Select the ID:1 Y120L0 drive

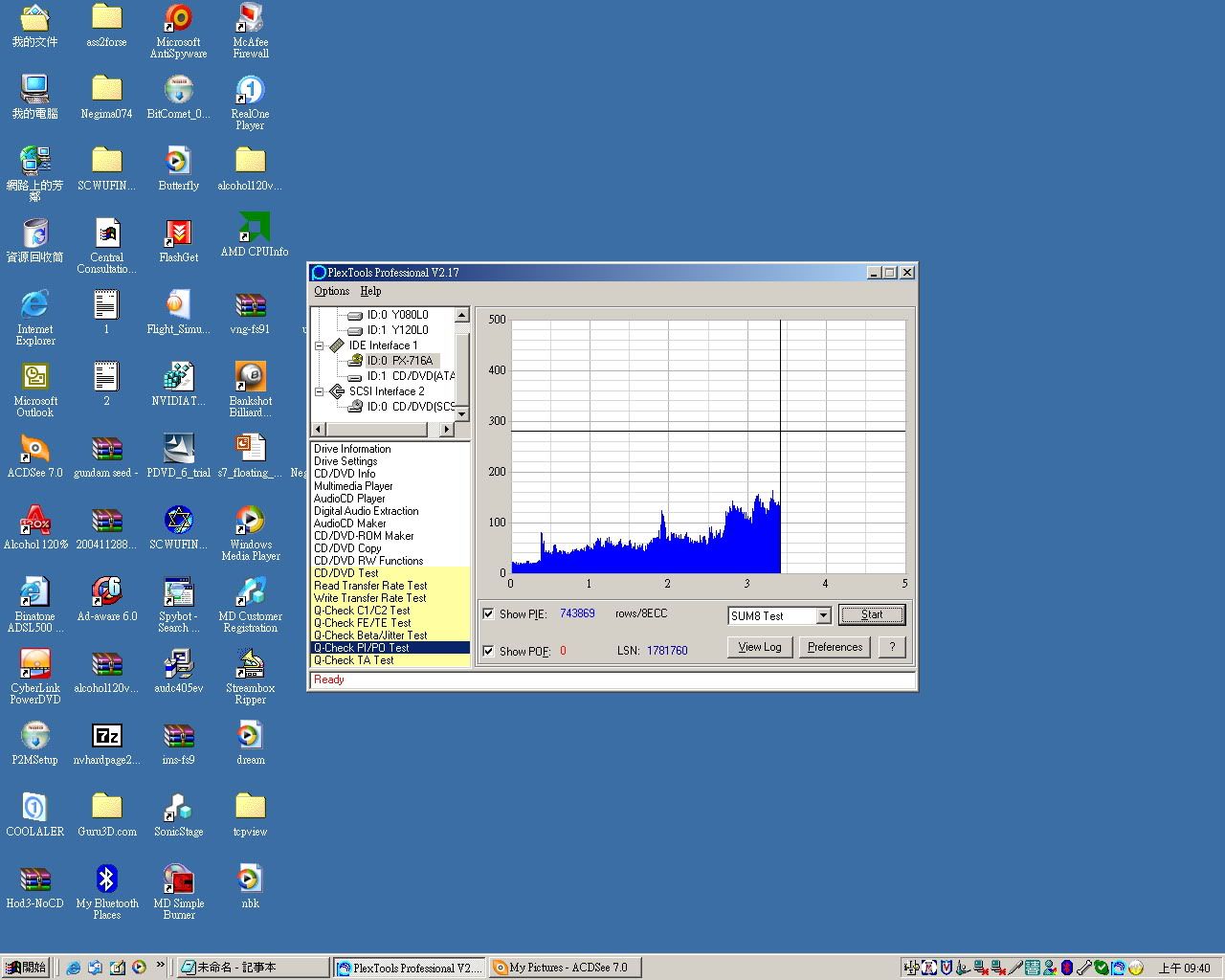[397, 330]
